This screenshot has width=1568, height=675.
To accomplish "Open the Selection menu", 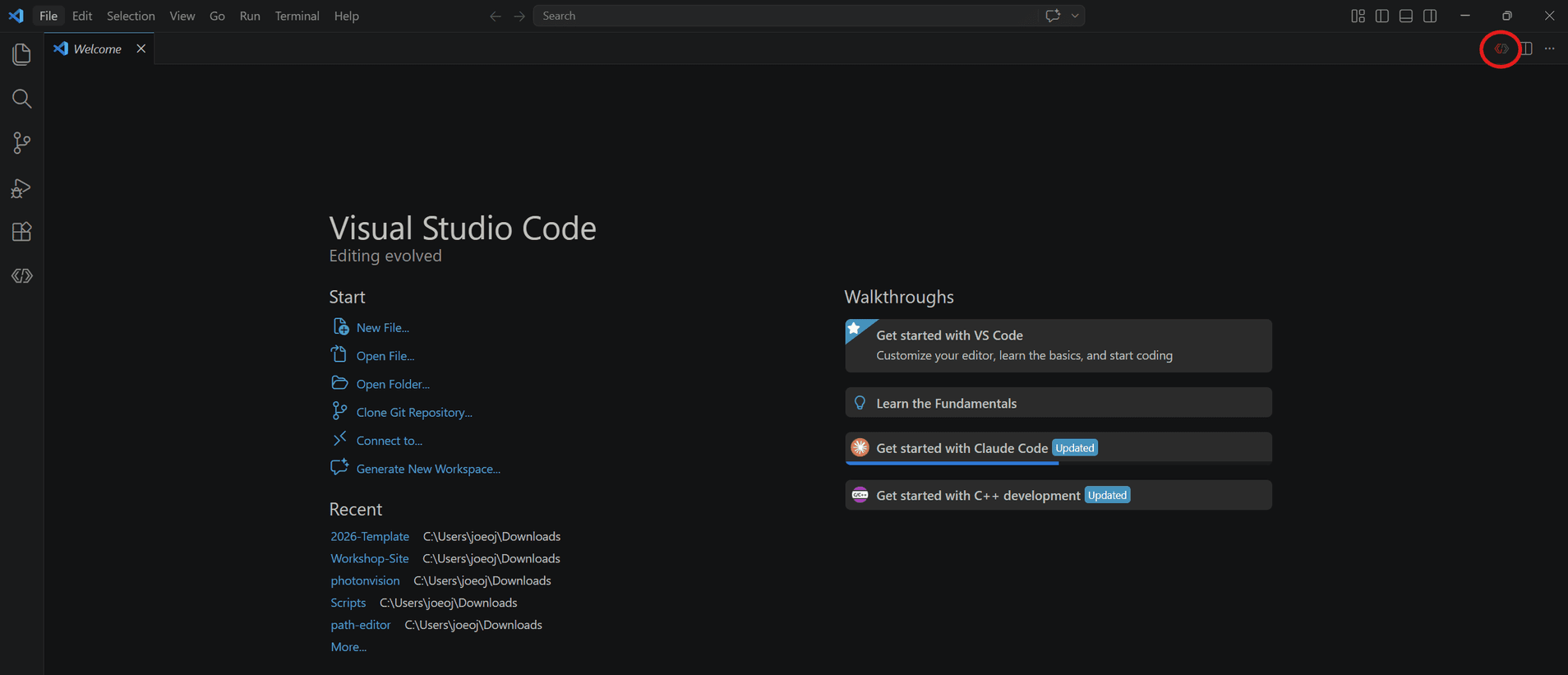I will (131, 16).
